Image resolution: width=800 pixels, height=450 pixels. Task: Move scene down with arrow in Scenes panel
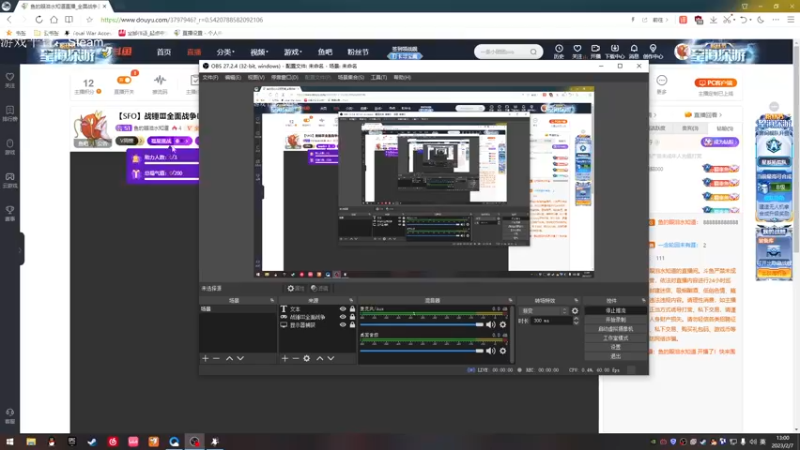coord(240,359)
